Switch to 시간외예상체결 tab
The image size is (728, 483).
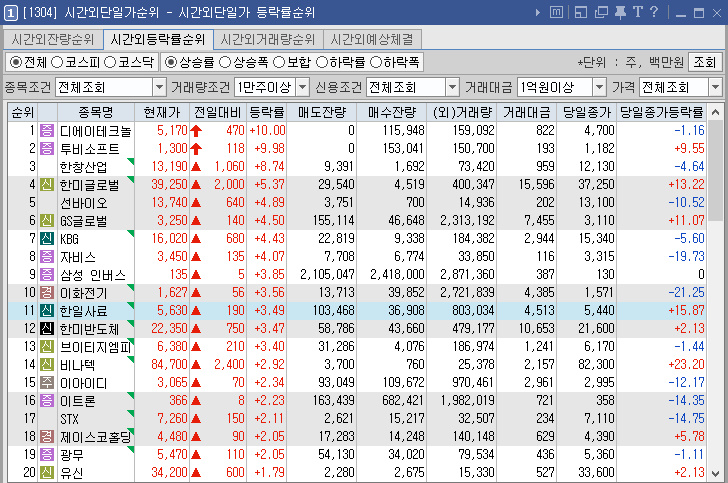pyautogui.click(x=372, y=40)
